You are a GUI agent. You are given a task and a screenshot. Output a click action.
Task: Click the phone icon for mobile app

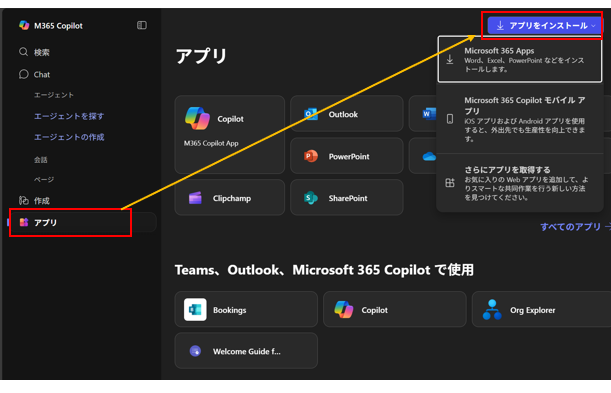point(450,119)
